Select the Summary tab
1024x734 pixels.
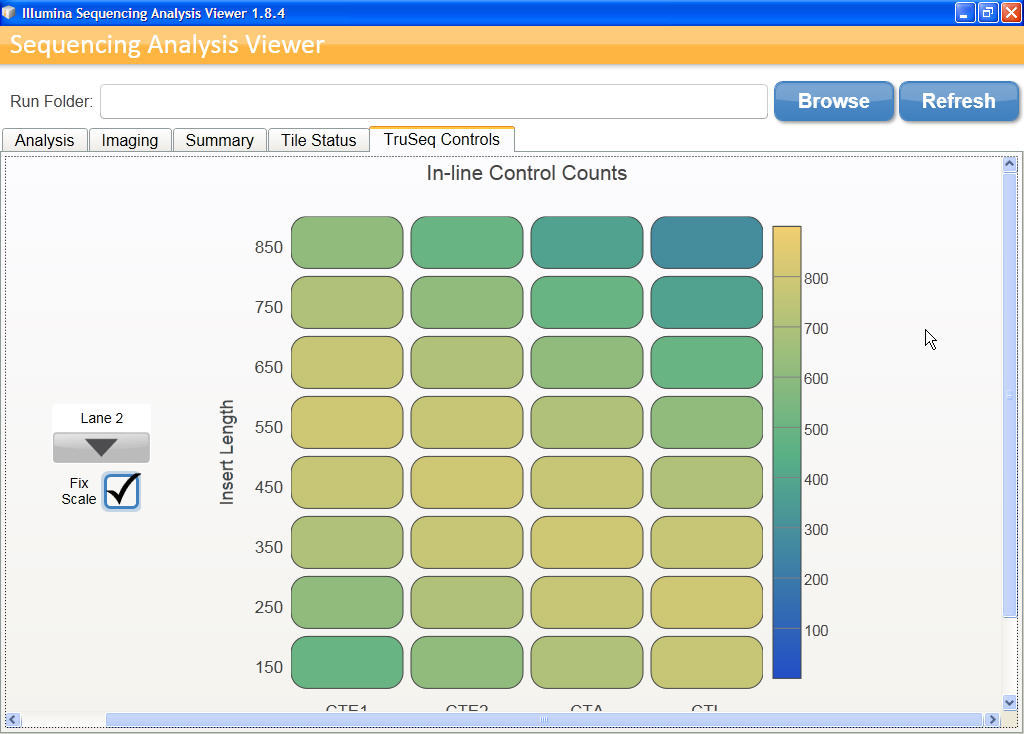click(x=220, y=140)
